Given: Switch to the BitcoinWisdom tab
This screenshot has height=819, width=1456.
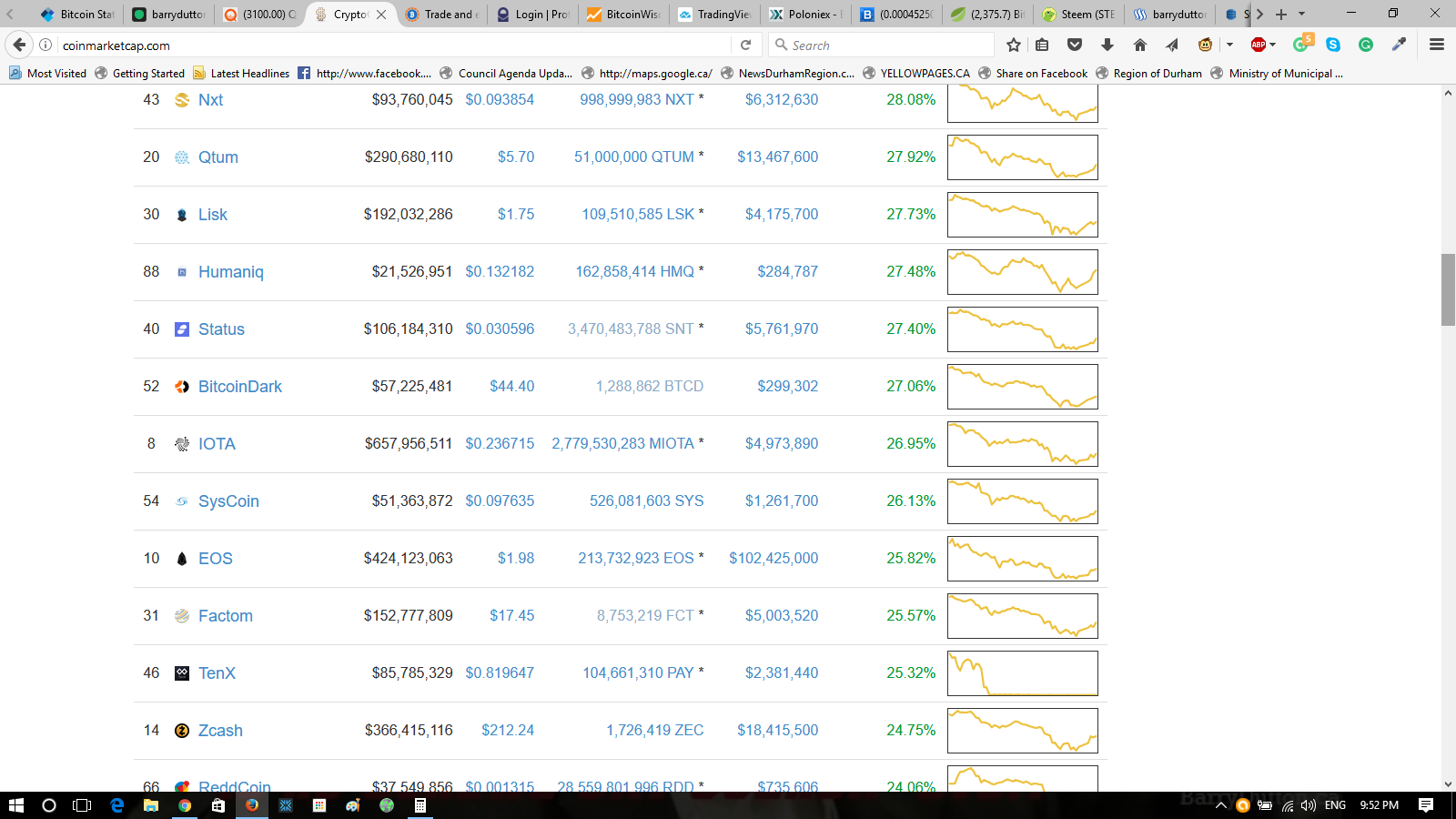Looking at the screenshot, I should point(624,14).
